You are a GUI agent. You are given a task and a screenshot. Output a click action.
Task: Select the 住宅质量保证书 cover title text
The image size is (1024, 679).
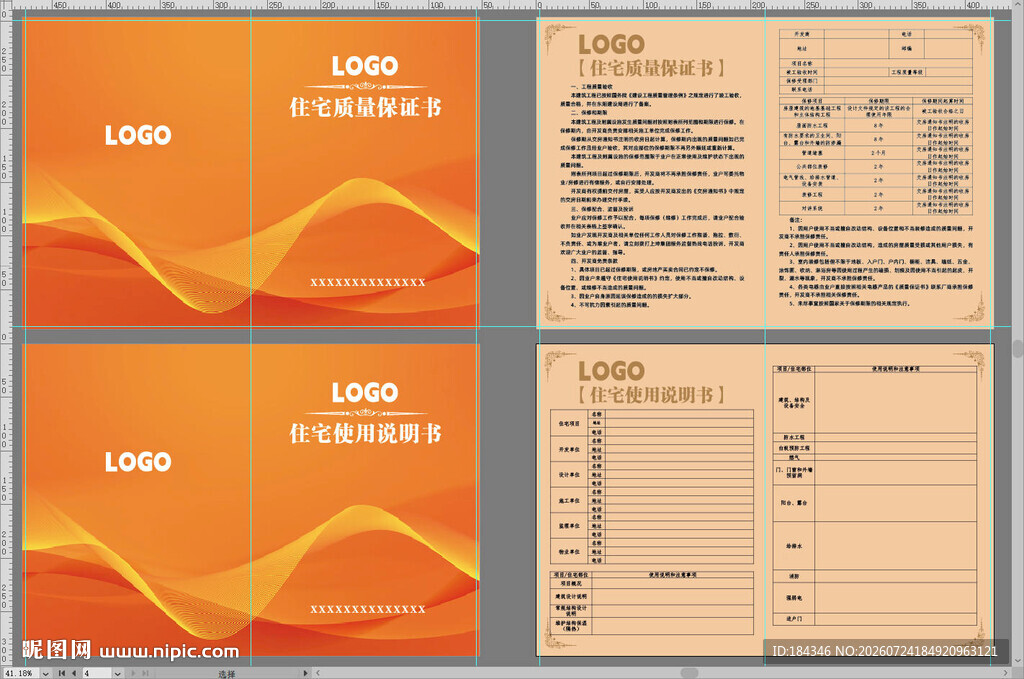click(x=366, y=107)
